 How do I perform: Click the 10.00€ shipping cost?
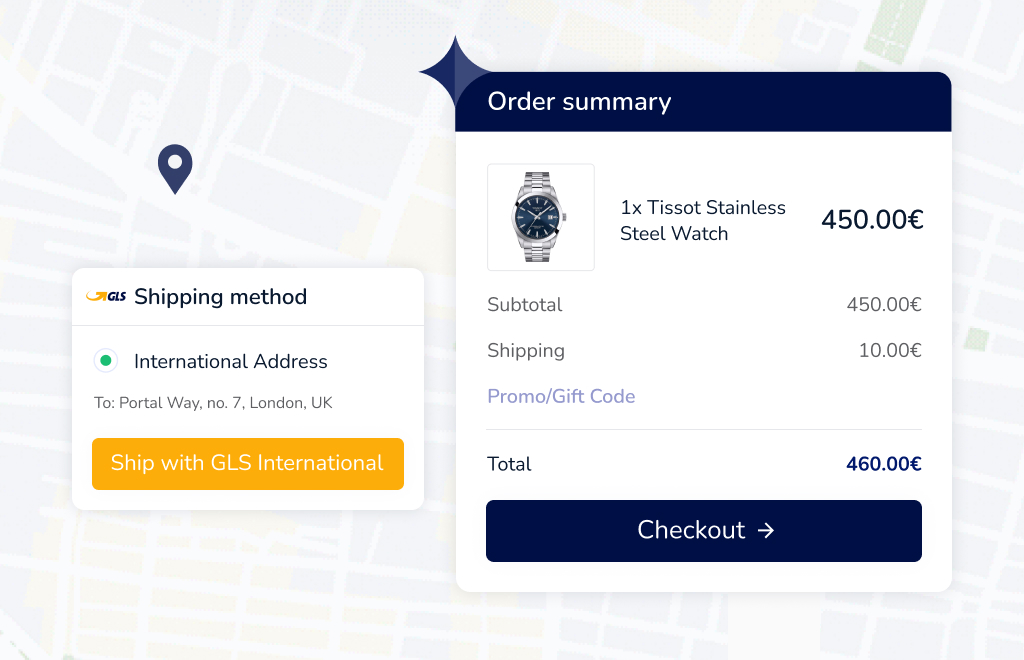point(889,350)
